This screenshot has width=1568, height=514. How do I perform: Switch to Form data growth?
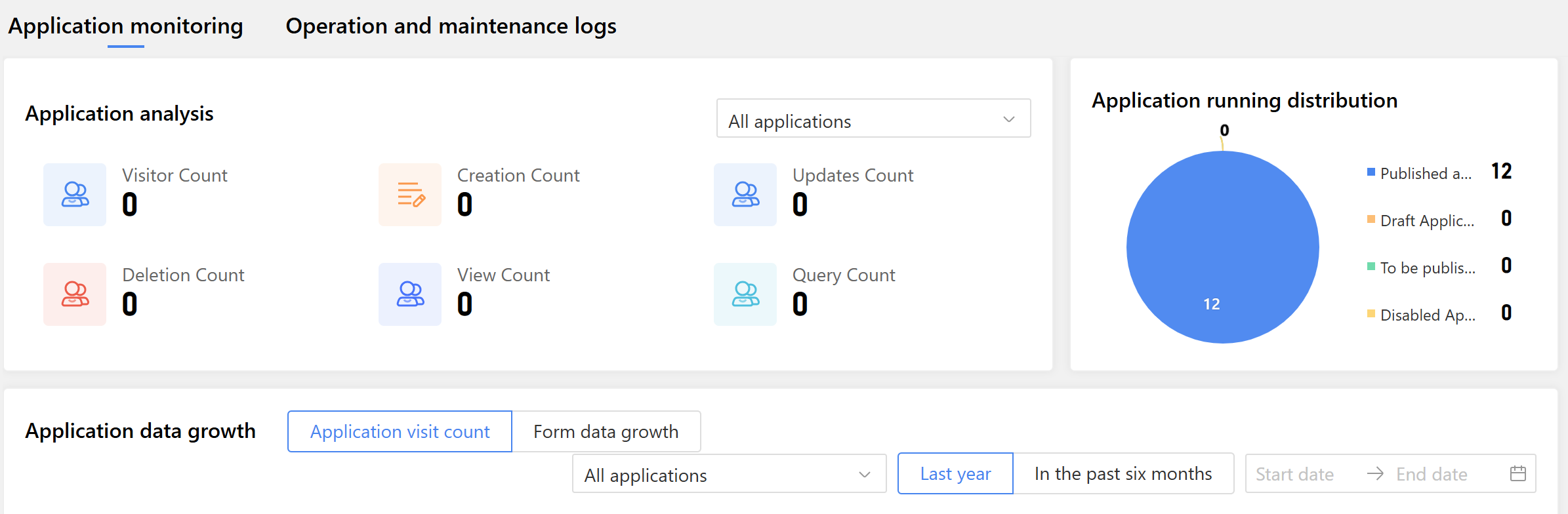coord(606,431)
